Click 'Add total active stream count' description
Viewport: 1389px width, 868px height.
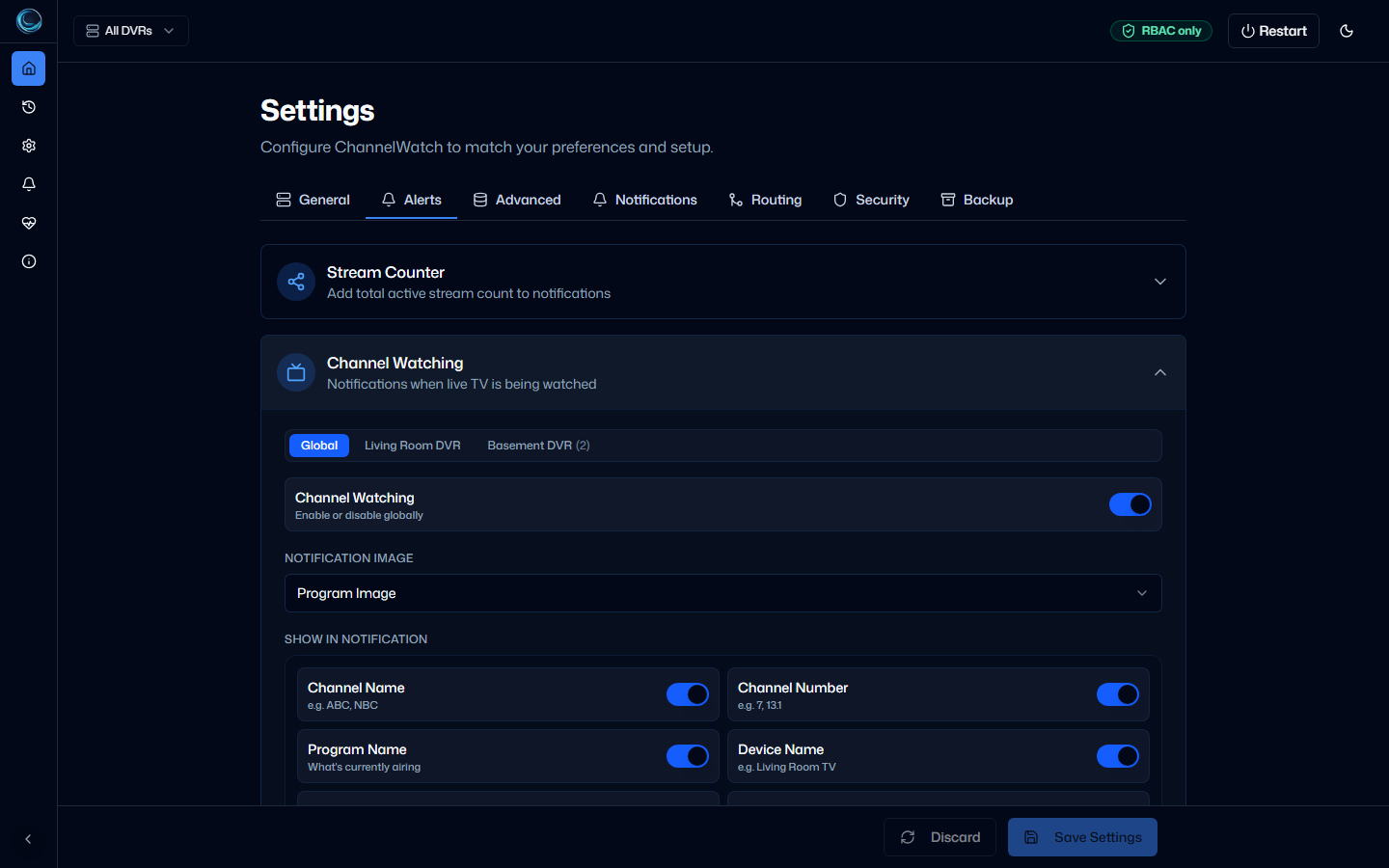click(469, 293)
